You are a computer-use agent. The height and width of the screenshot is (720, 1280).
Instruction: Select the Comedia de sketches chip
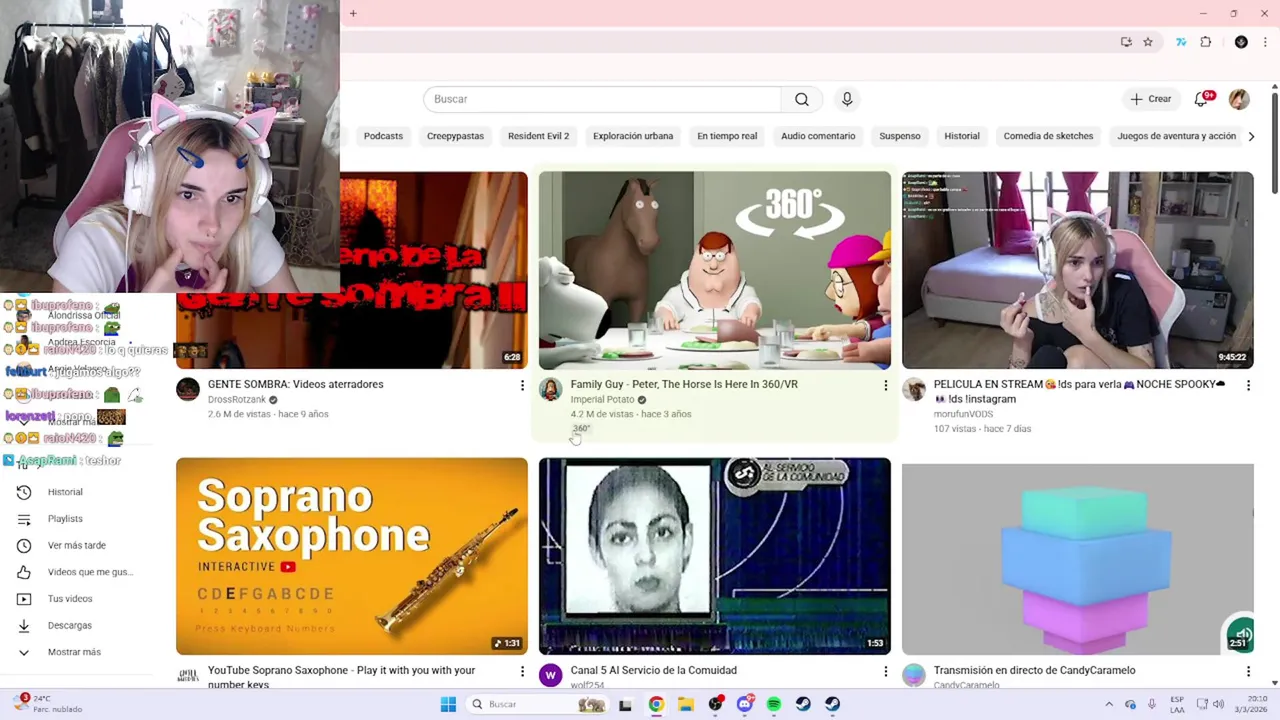tap(1048, 136)
